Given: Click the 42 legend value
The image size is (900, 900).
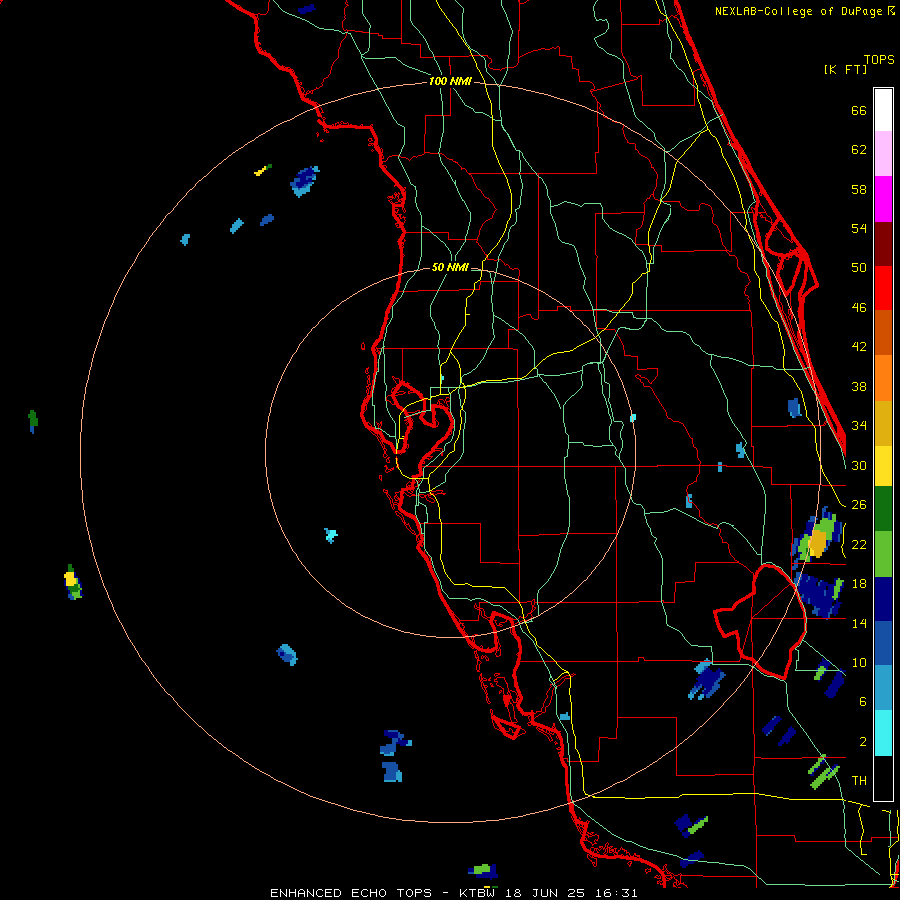Looking at the screenshot, I should point(859,347).
